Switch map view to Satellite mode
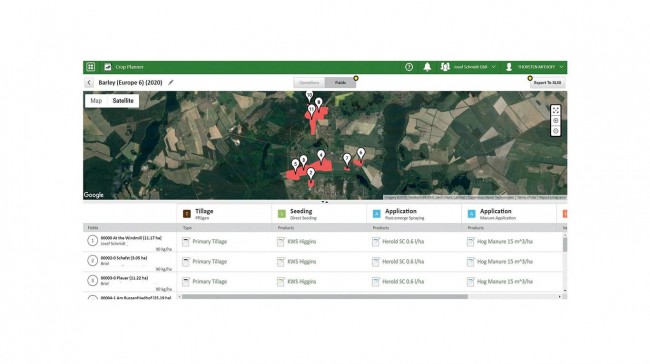 tap(123, 101)
